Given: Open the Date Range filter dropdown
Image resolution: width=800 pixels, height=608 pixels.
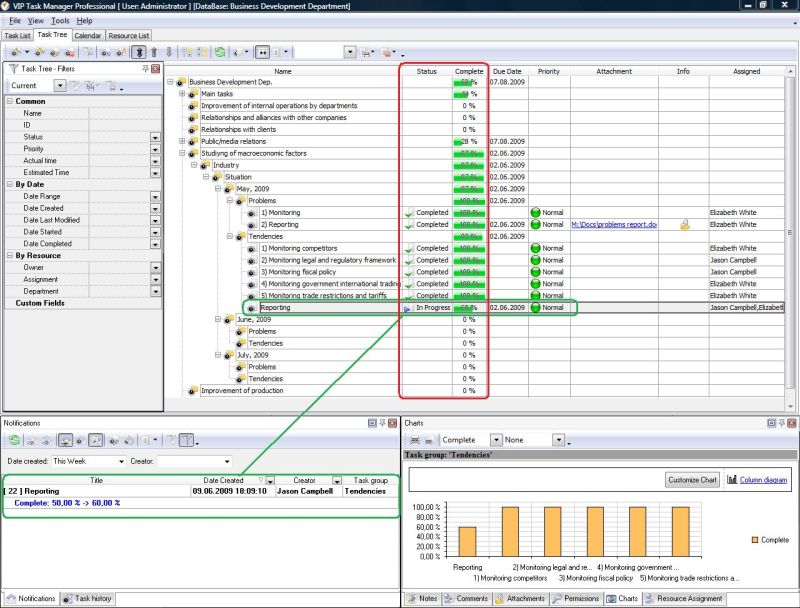Looking at the screenshot, I should (x=155, y=196).
